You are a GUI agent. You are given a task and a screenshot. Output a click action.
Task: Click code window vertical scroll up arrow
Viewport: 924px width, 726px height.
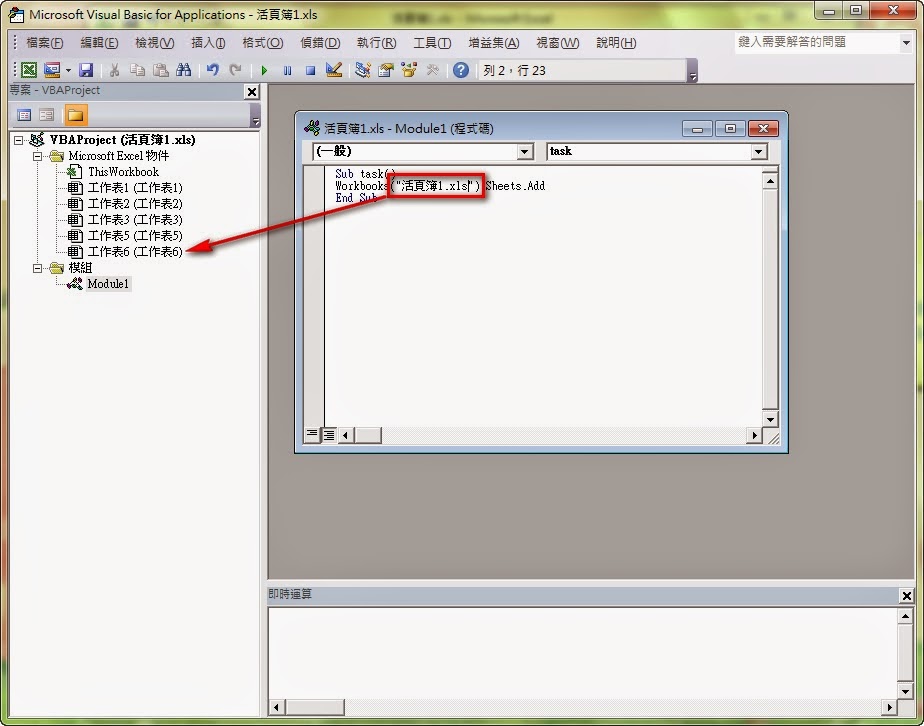pos(770,181)
